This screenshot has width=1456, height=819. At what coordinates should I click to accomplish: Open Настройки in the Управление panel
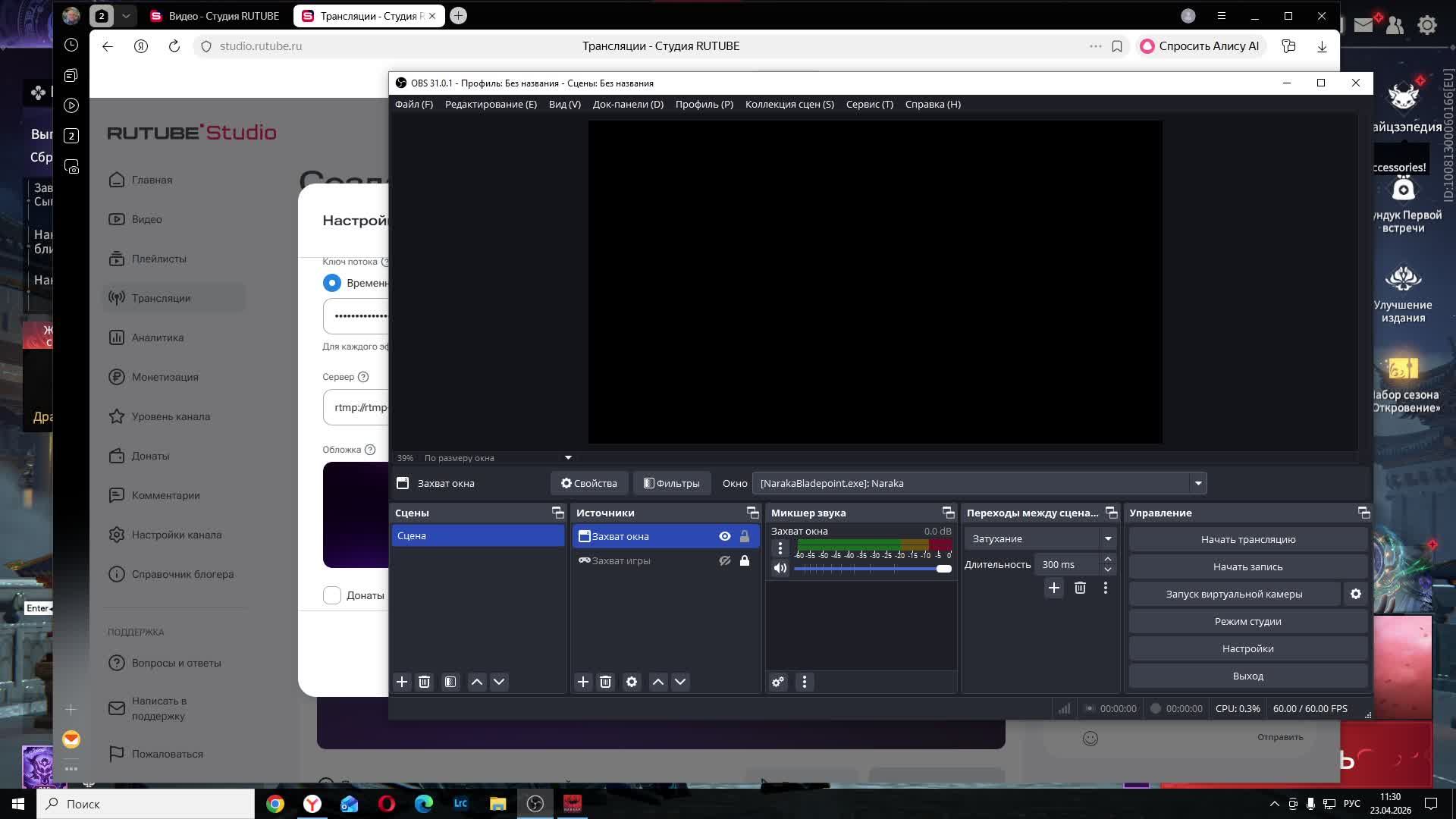click(1247, 648)
